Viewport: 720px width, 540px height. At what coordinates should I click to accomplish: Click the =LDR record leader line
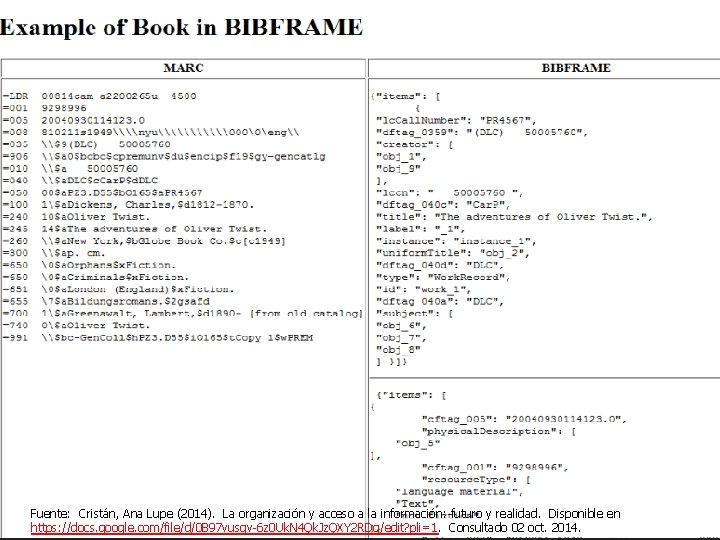coord(100,96)
